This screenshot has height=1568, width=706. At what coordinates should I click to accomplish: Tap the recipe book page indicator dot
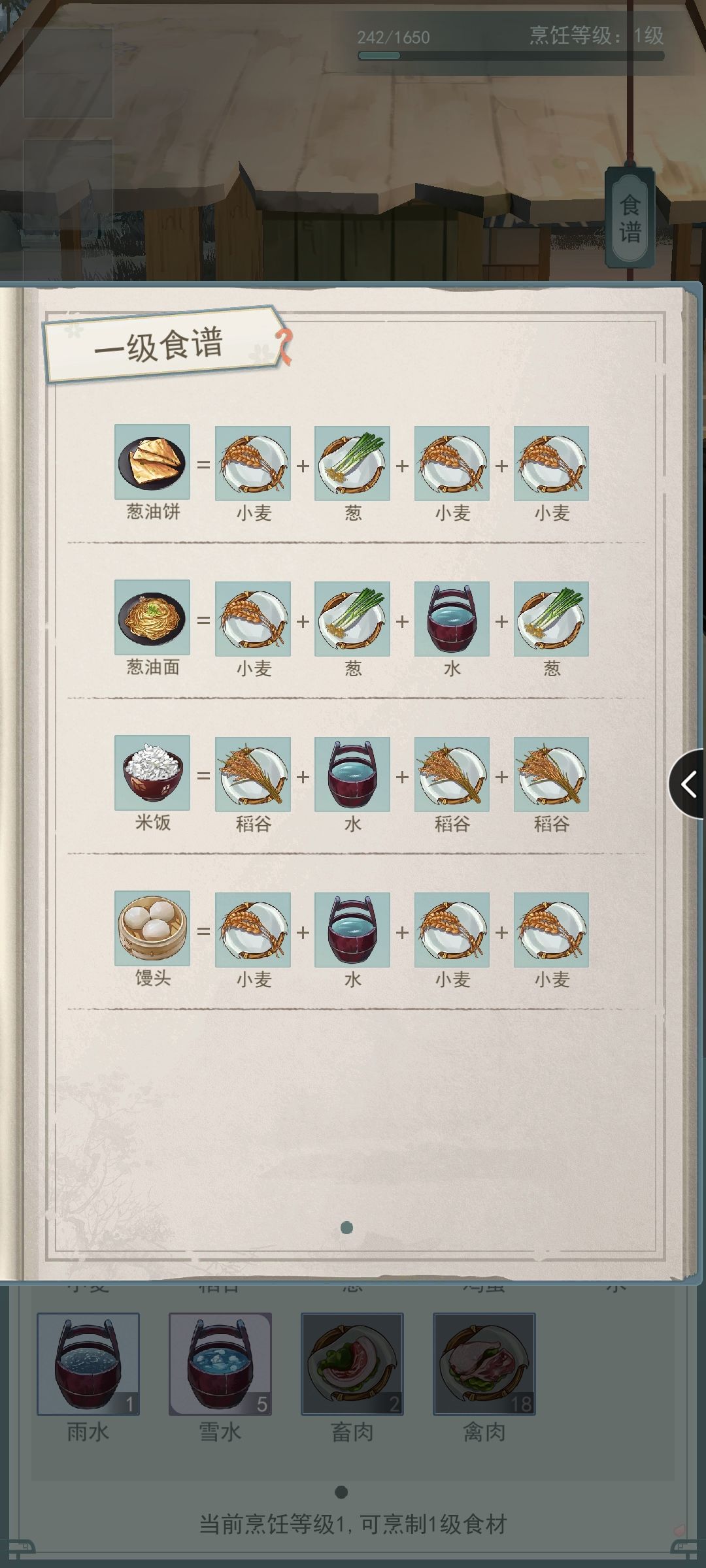pos(347,1228)
